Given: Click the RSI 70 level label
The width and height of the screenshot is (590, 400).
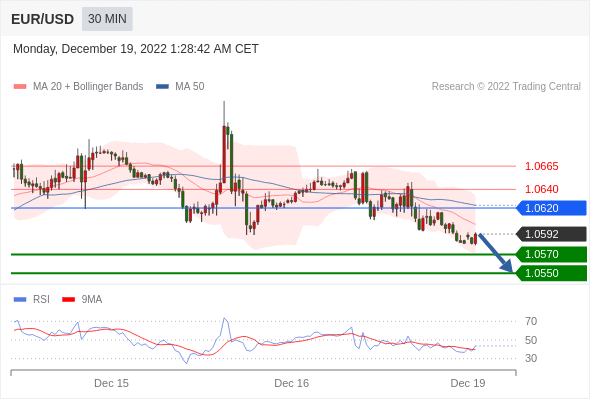Looking at the screenshot, I should pos(531,321).
